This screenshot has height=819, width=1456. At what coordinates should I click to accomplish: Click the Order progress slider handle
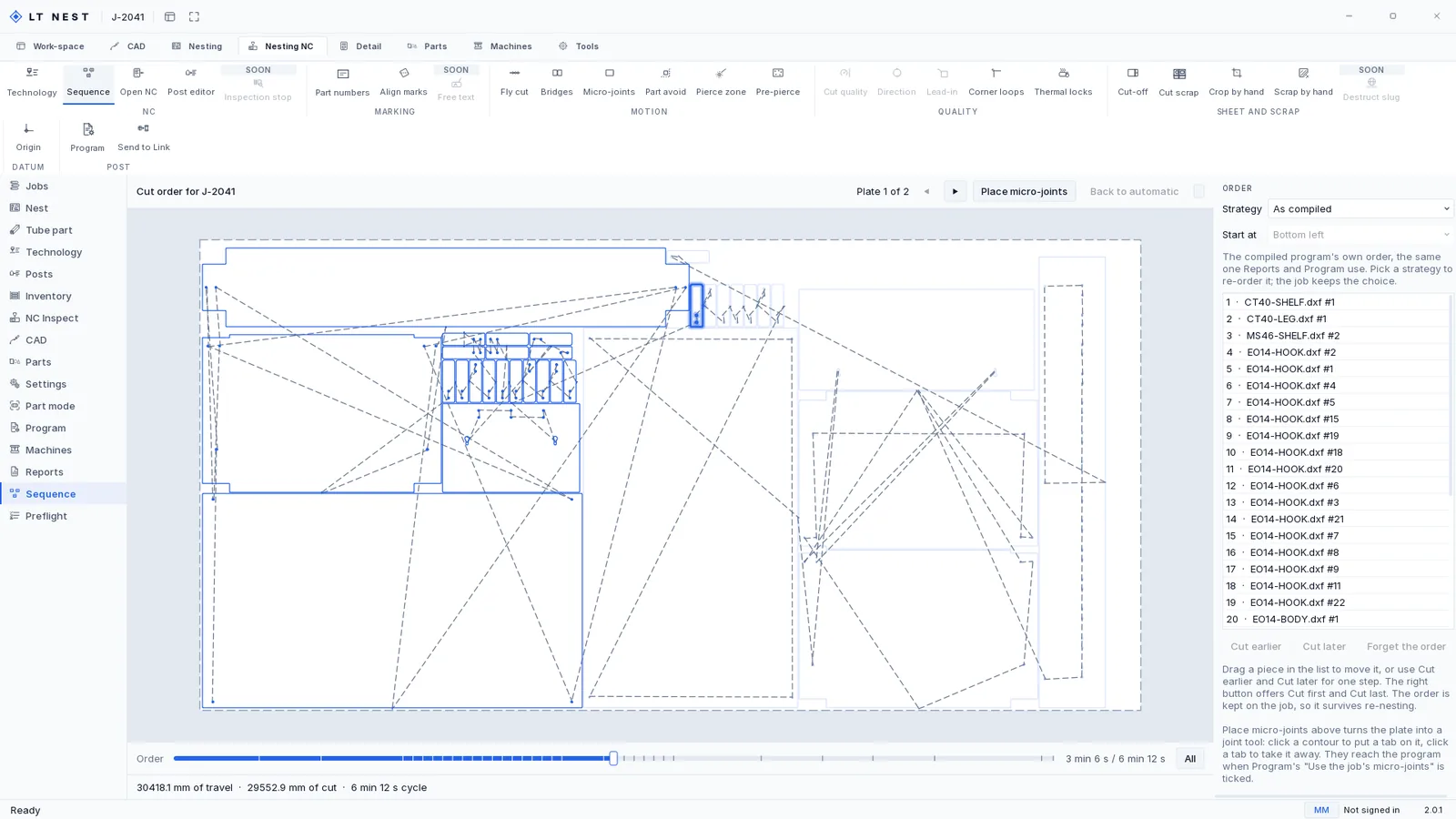pos(613,758)
